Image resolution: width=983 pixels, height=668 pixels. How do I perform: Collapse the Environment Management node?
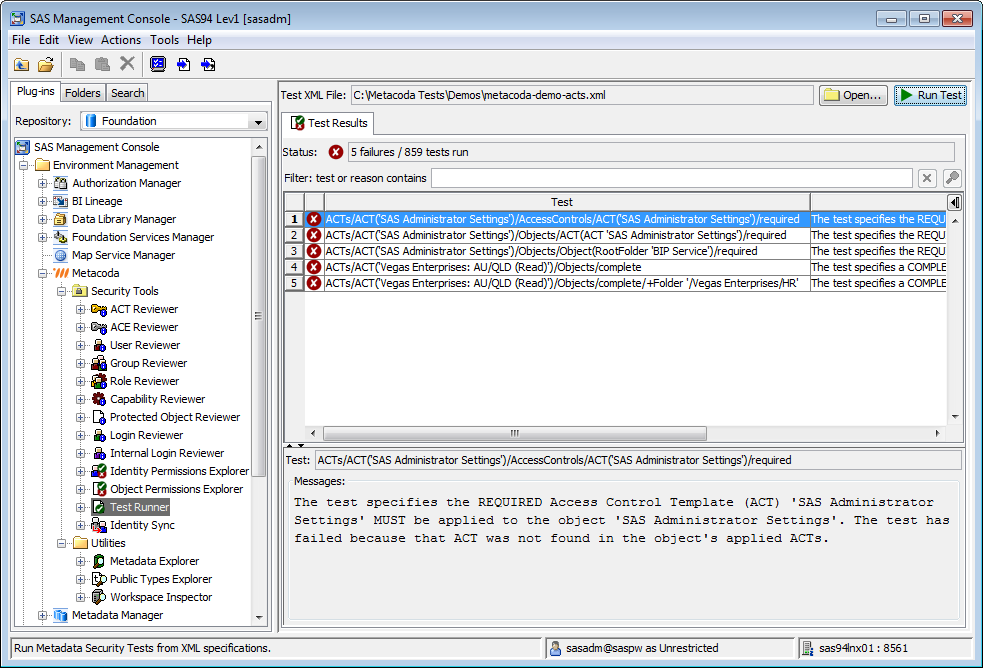(24, 165)
